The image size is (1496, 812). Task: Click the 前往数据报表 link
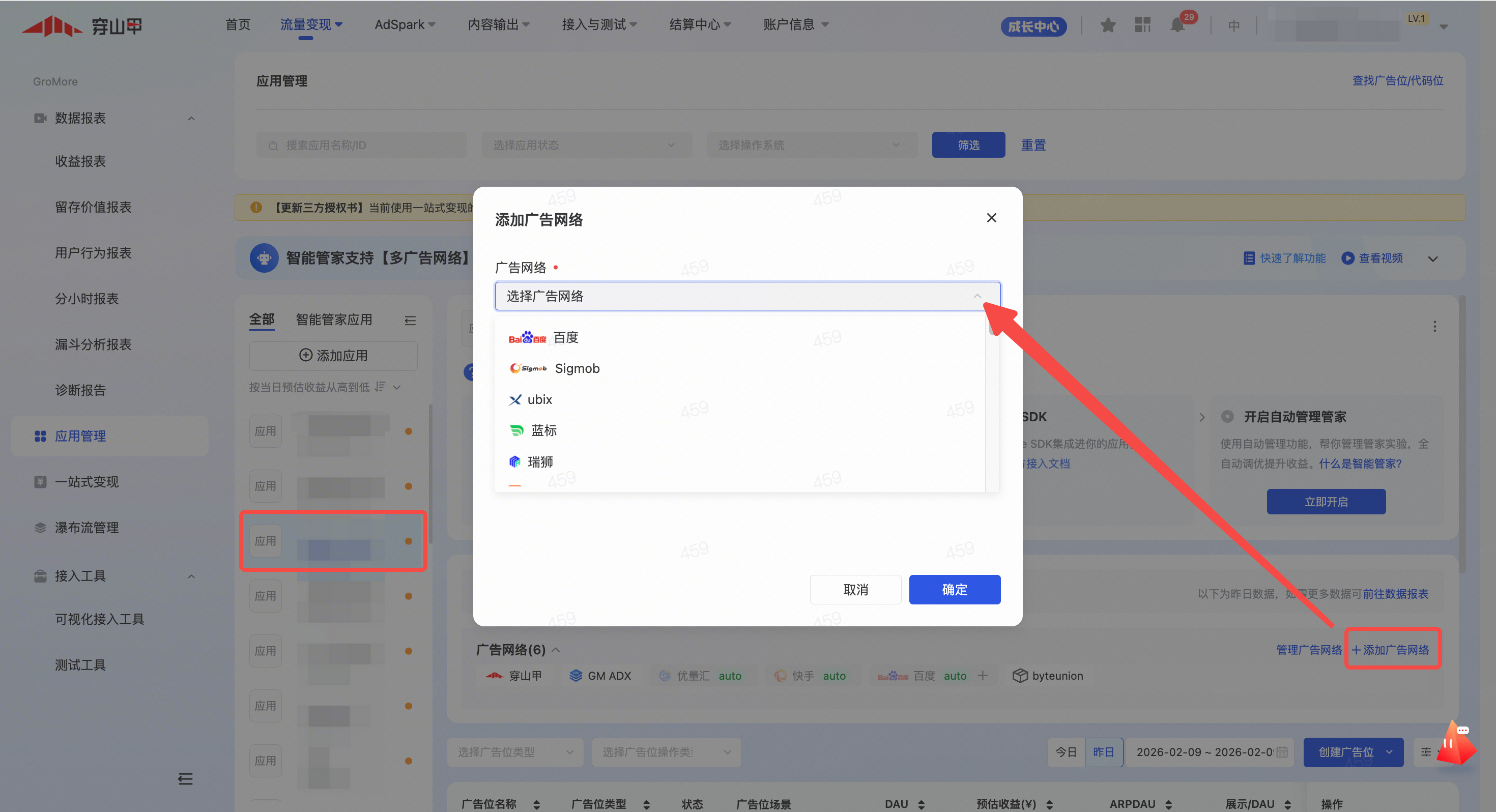[1395, 594]
